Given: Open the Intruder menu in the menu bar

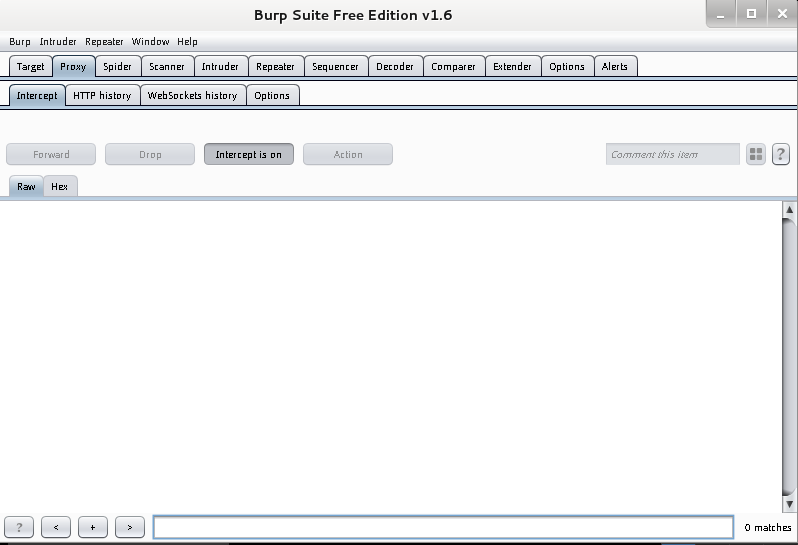Looking at the screenshot, I should click(58, 42).
